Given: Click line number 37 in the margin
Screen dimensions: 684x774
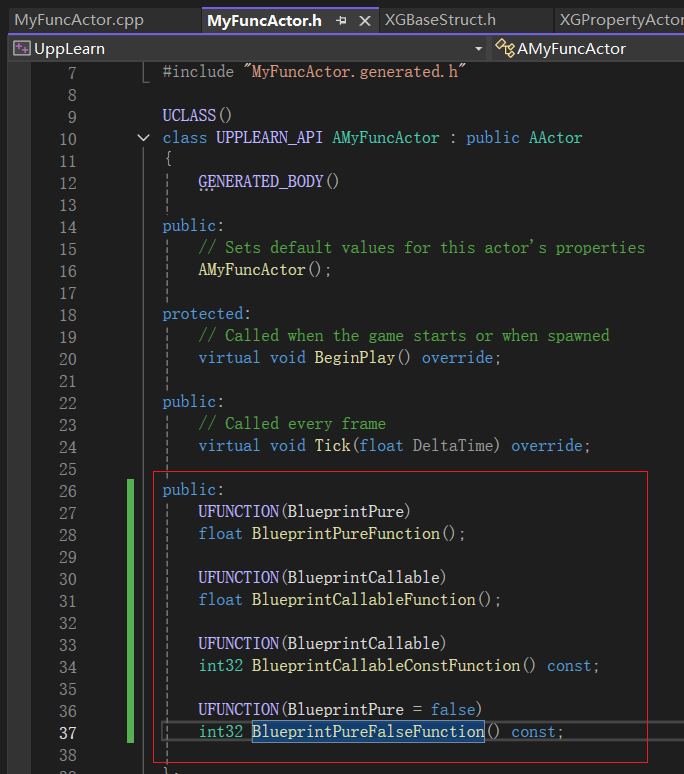Looking at the screenshot, I should pyautogui.click(x=68, y=733).
